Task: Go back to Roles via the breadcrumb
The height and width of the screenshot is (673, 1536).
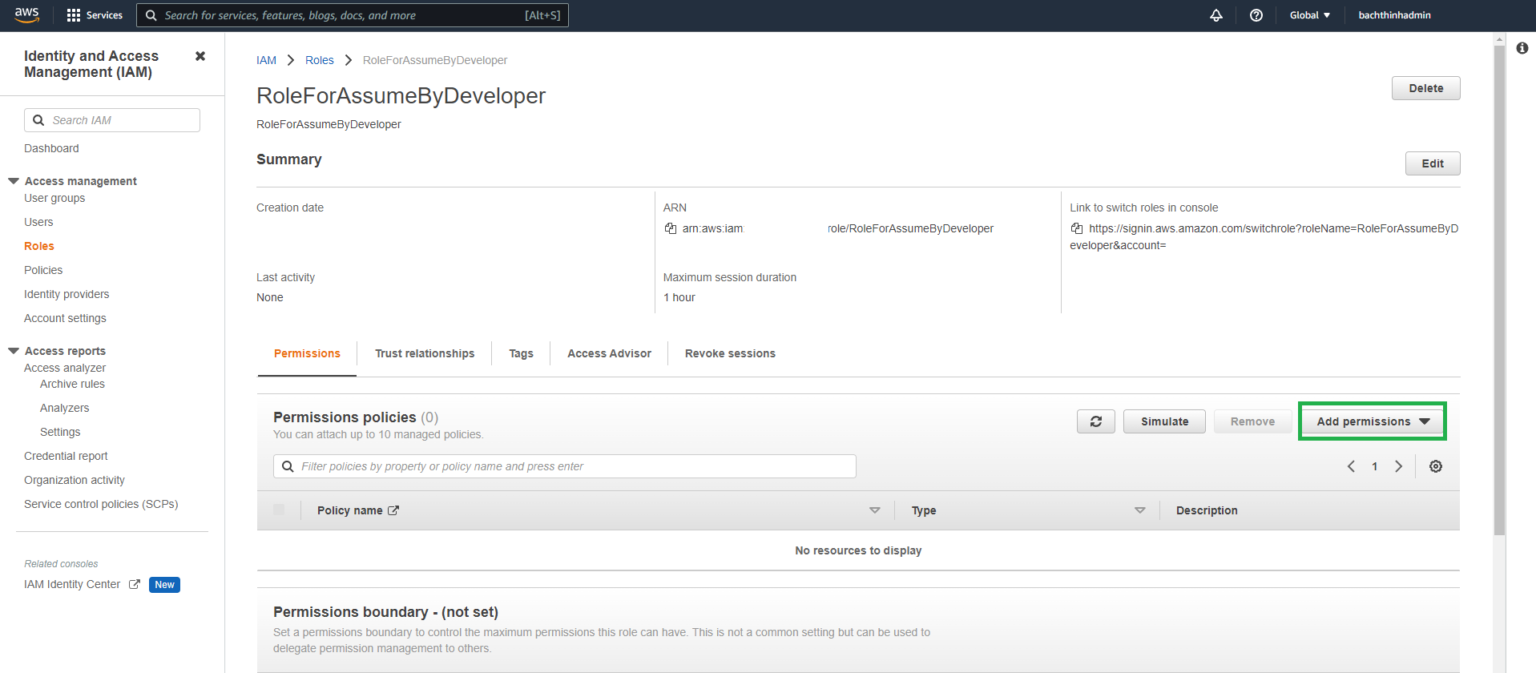Action: tap(319, 60)
